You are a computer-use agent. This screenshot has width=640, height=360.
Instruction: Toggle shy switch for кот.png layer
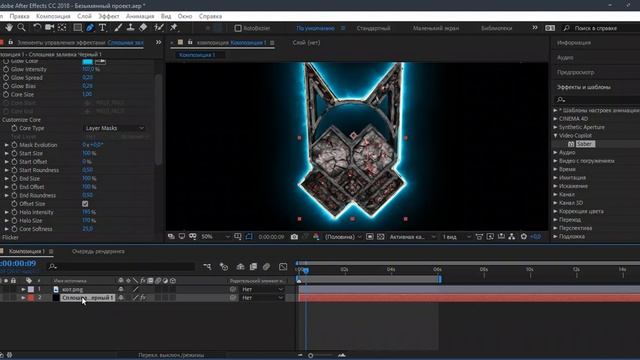coord(121,289)
